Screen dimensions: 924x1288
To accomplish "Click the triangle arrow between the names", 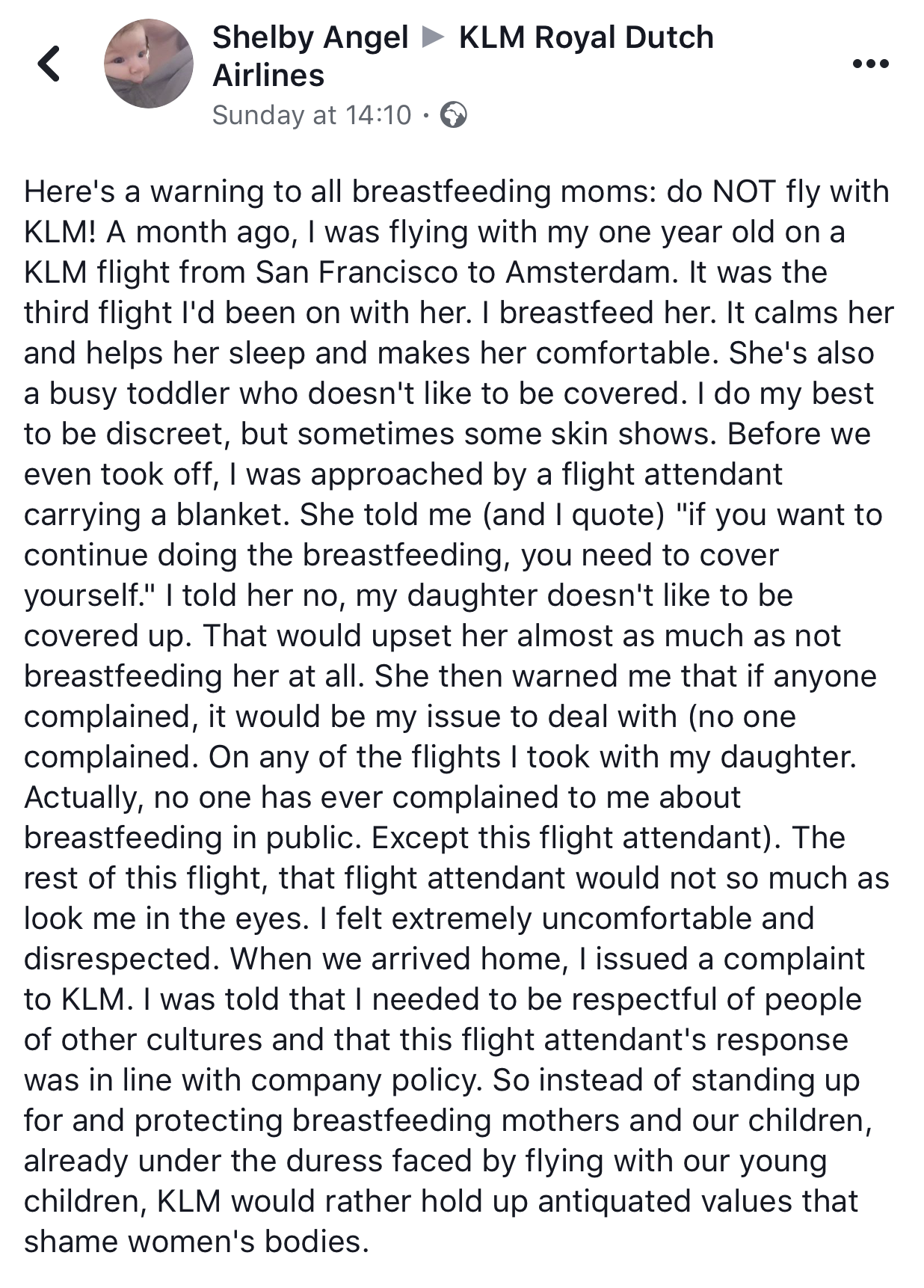I will [433, 37].
